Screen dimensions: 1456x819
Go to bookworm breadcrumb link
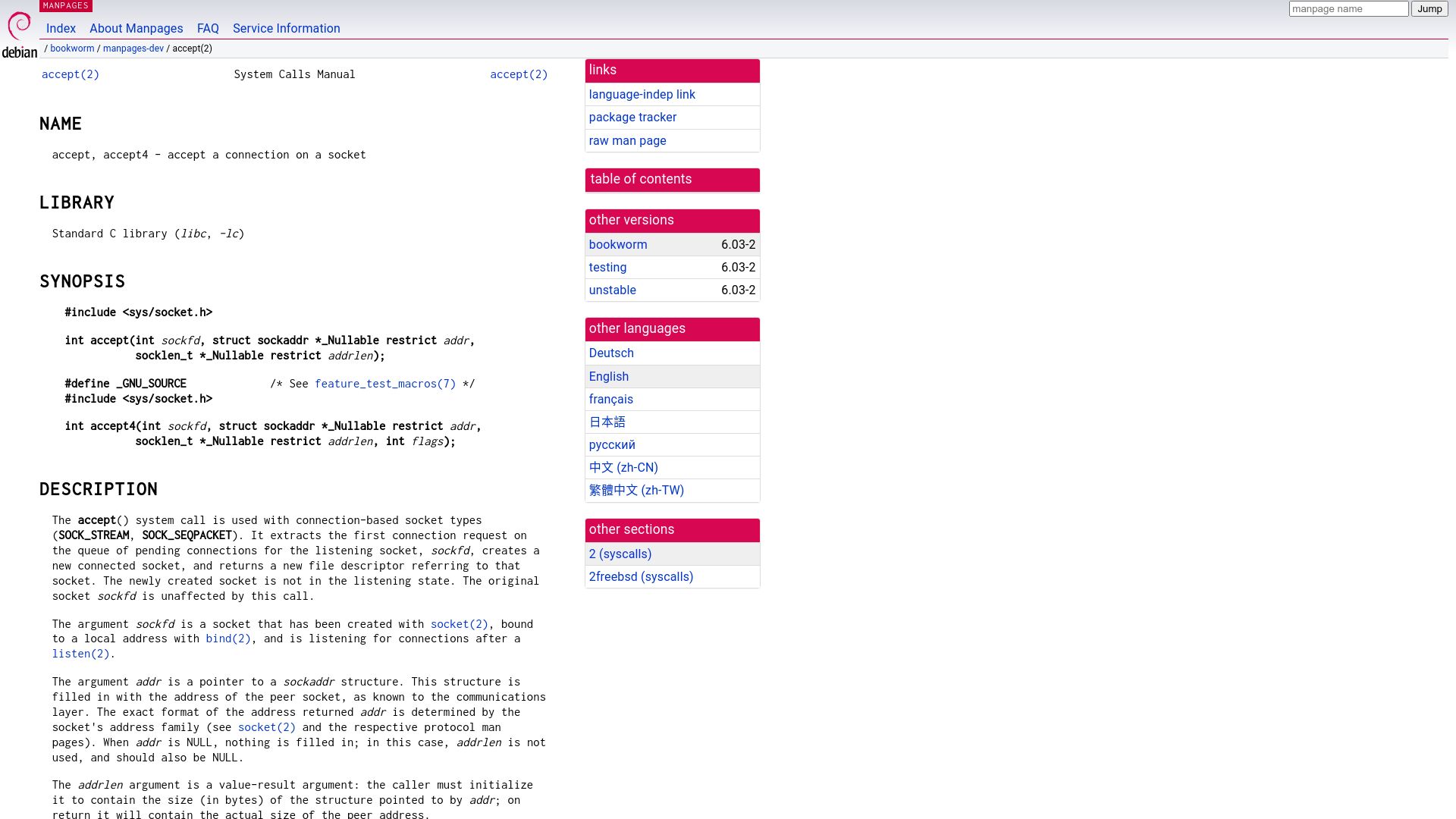[72, 49]
